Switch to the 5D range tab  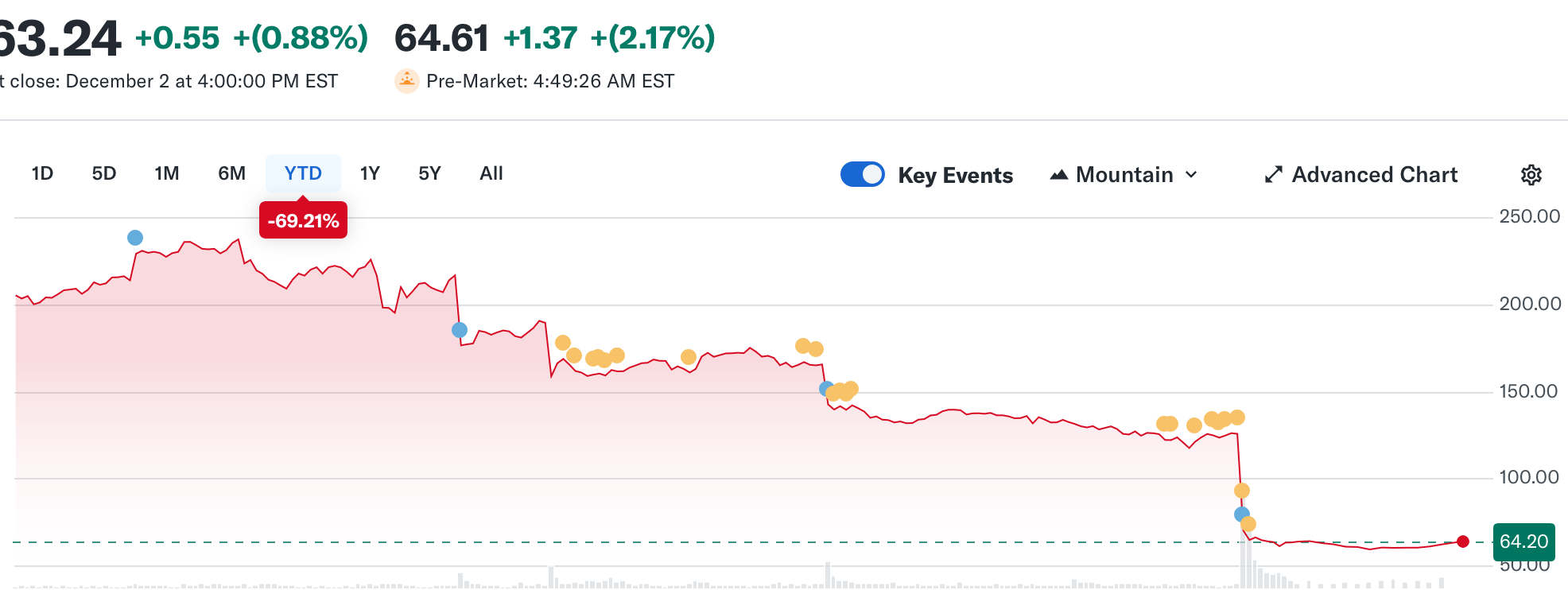coord(104,173)
